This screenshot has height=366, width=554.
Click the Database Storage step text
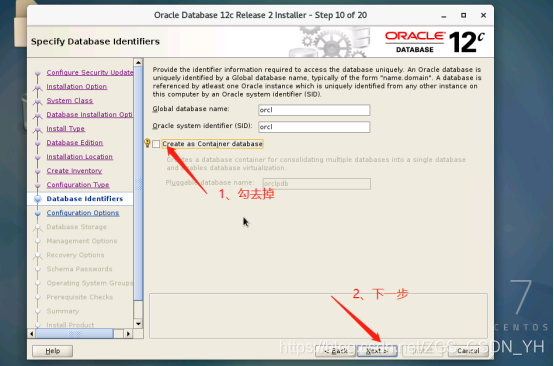(76, 227)
